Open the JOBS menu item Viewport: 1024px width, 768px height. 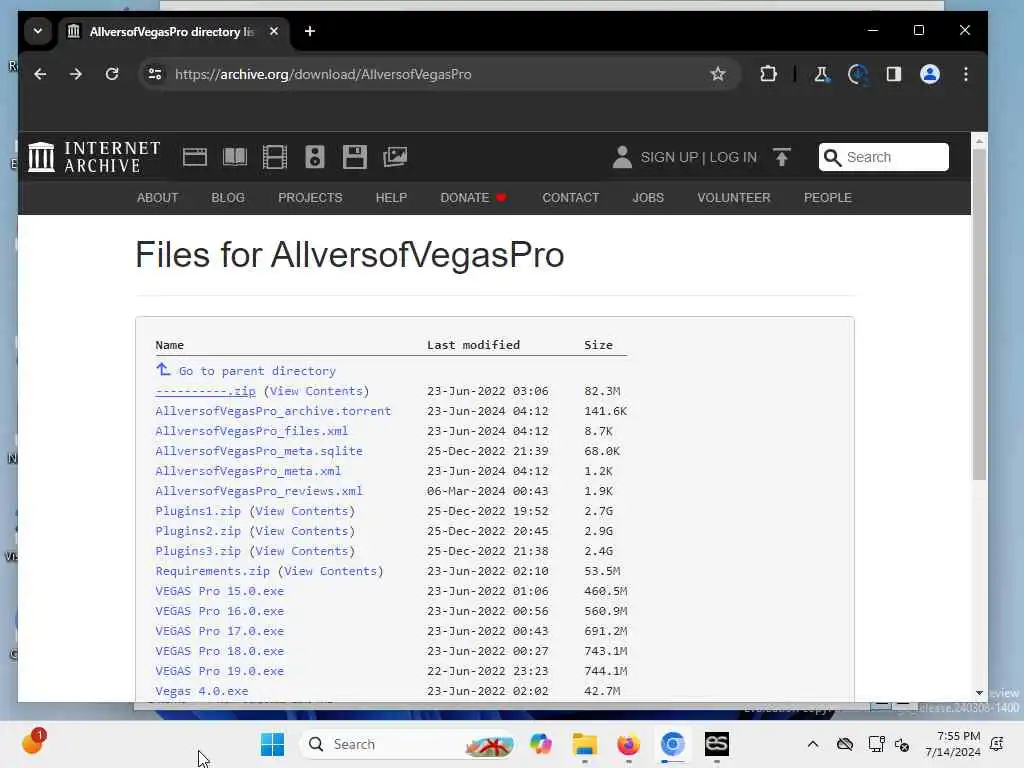[x=648, y=198]
